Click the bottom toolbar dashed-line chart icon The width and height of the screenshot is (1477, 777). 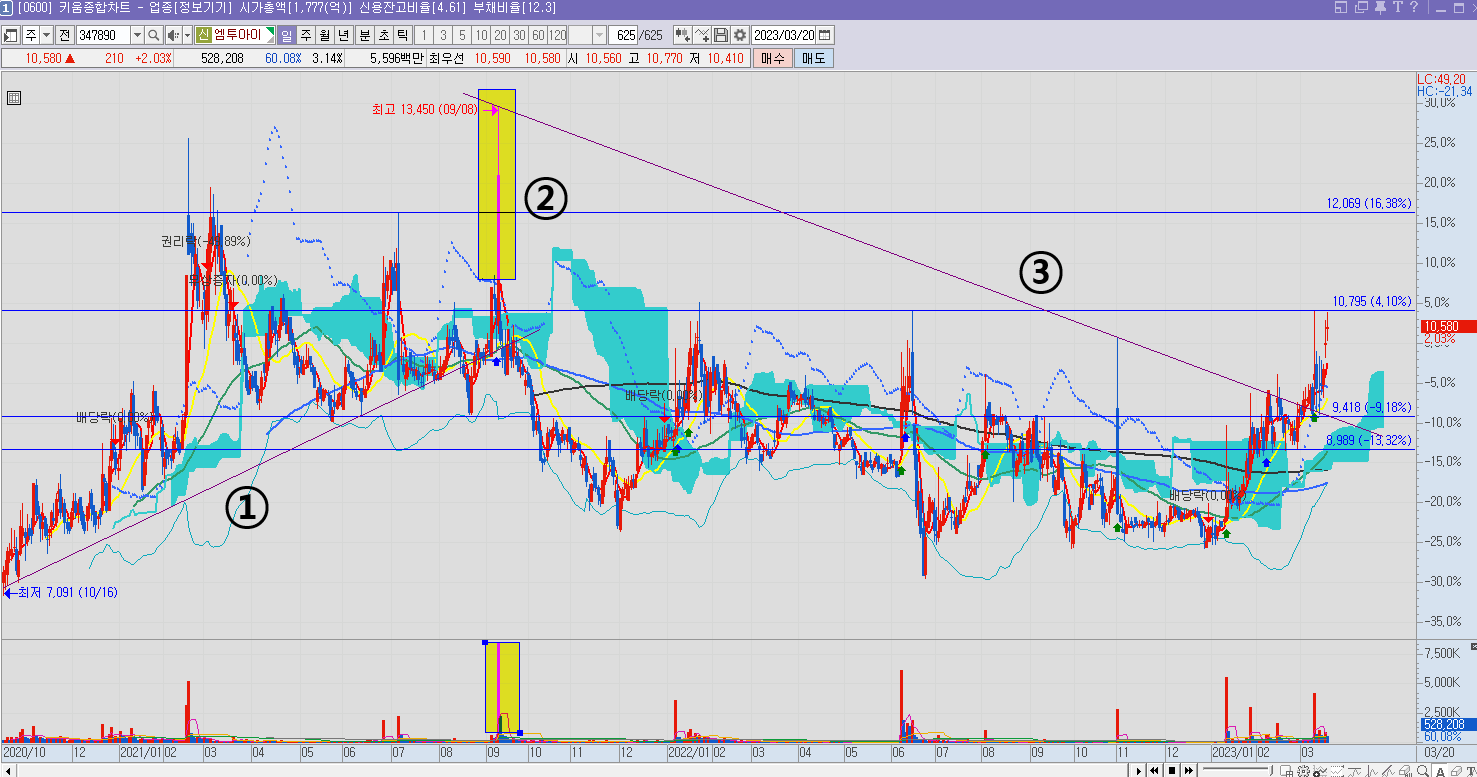1337,770
